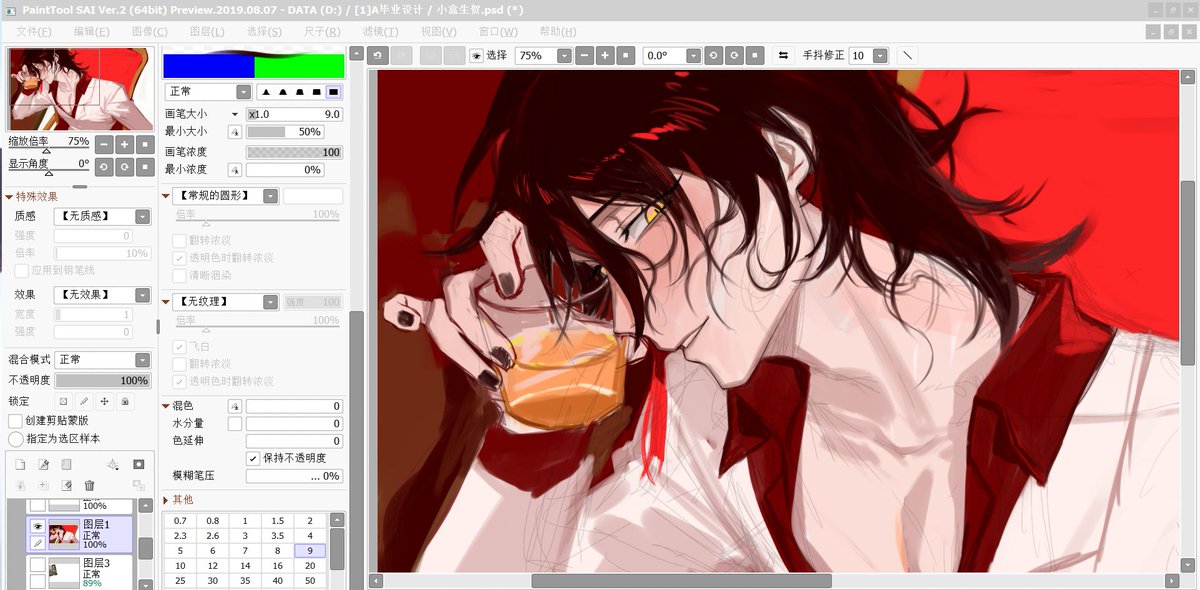Select the flat hard brush edge shape

(333, 92)
